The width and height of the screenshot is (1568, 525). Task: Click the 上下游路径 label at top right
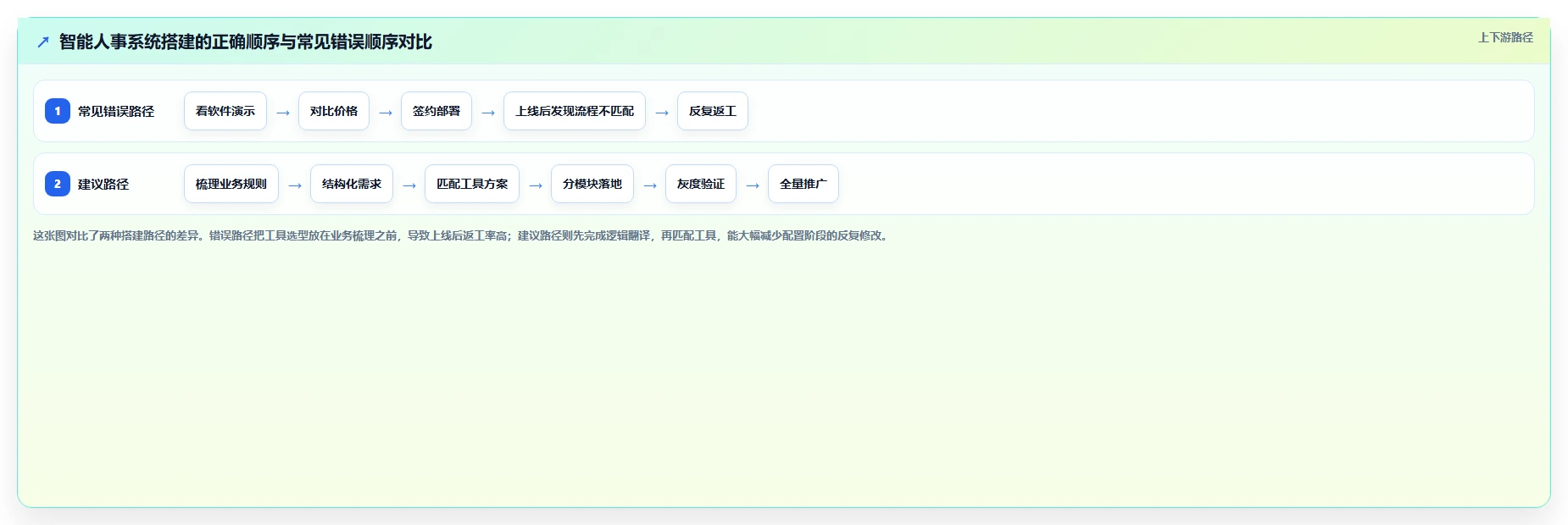(1505, 37)
